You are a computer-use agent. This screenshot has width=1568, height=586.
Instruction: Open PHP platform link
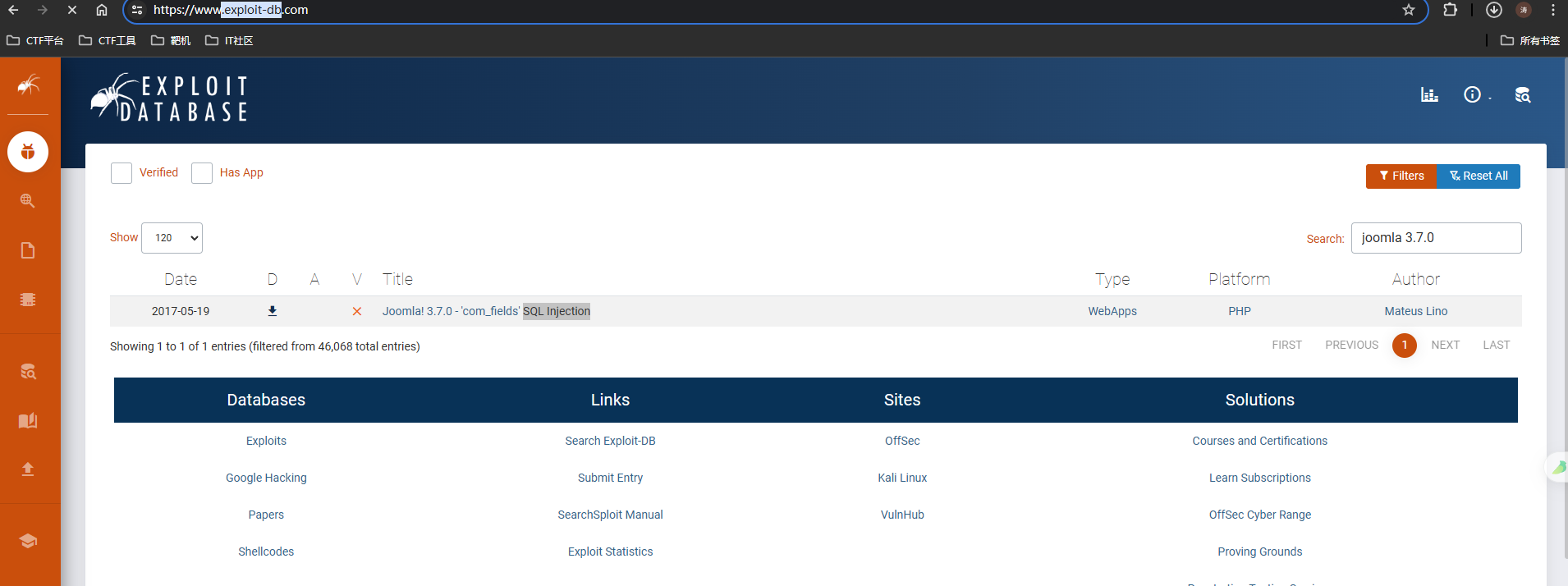pyautogui.click(x=1240, y=311)
